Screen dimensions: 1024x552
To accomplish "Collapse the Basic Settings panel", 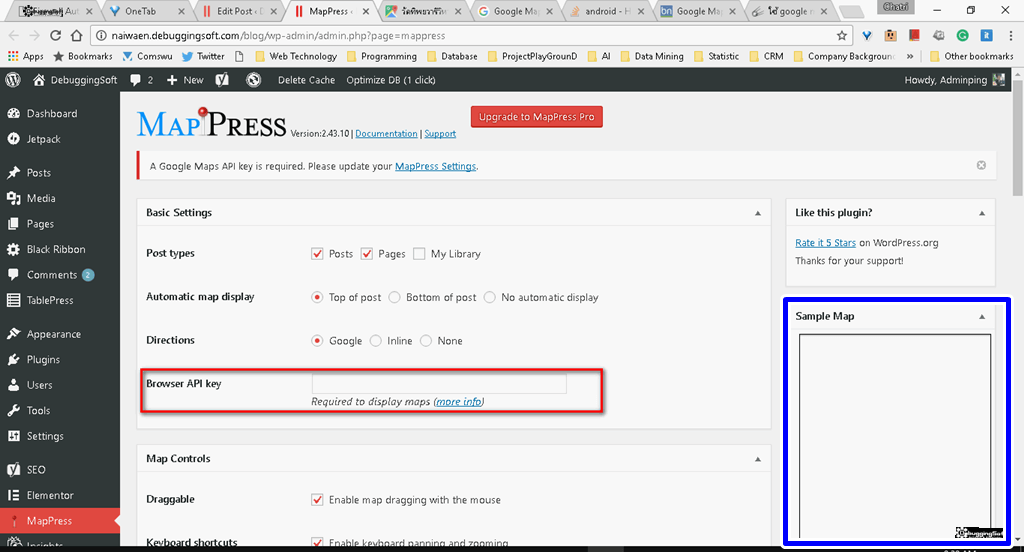I will click(x=758, y=213).
